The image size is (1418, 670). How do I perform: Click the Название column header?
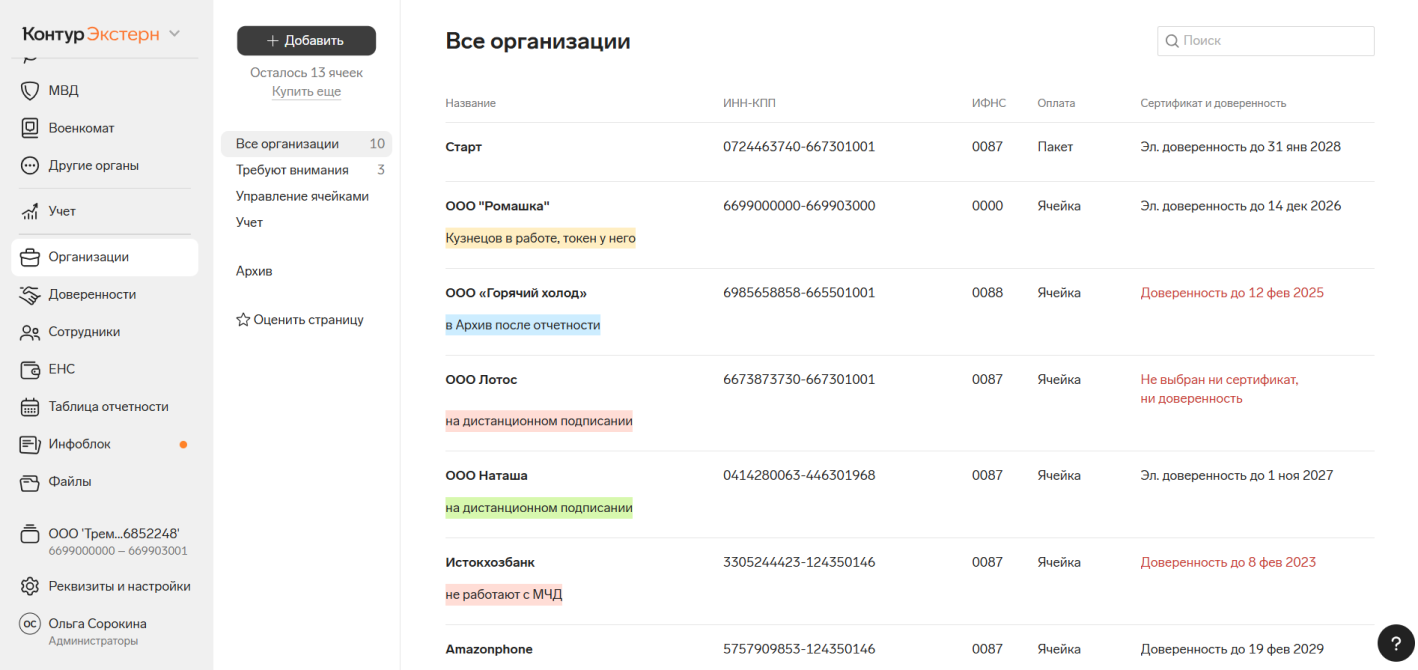tap(470, 103)
